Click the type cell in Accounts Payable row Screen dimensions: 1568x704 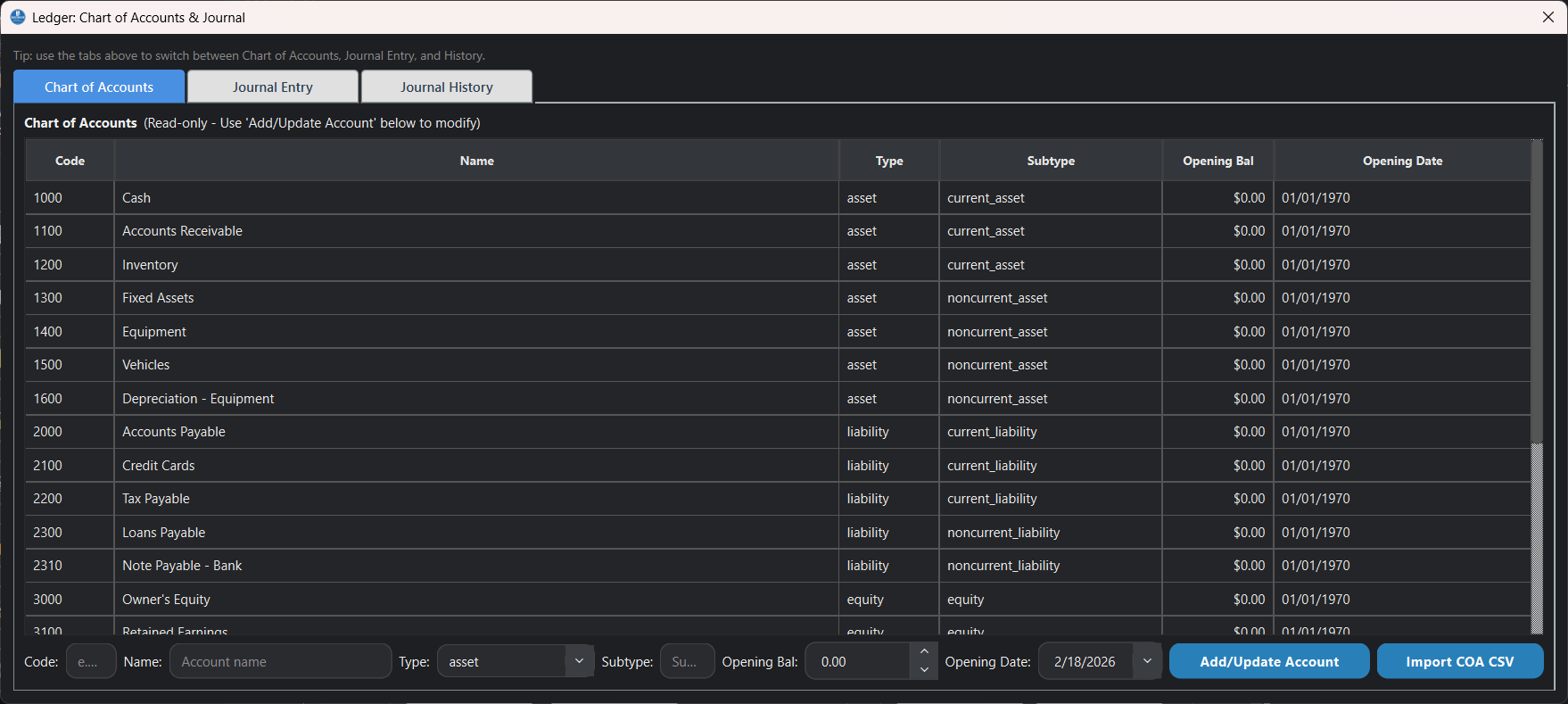coord(889,432)
